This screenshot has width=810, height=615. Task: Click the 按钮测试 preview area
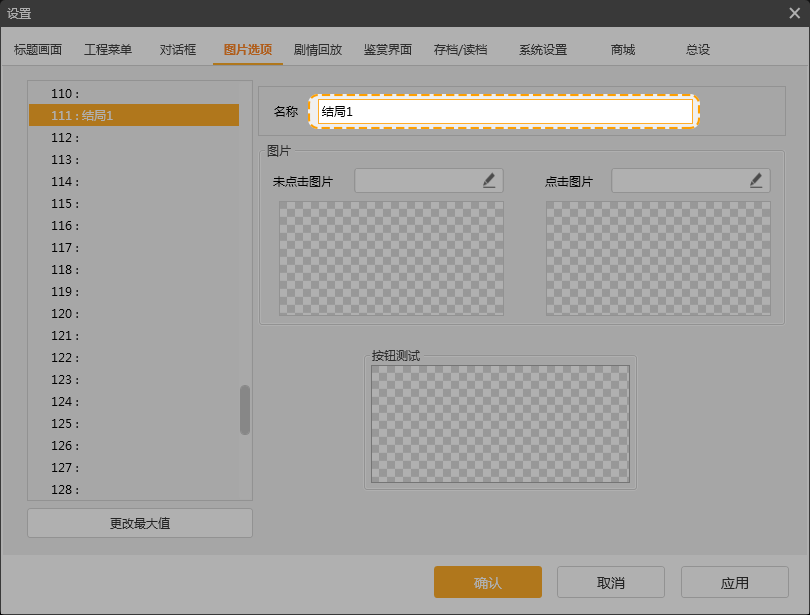coord(500,422)
